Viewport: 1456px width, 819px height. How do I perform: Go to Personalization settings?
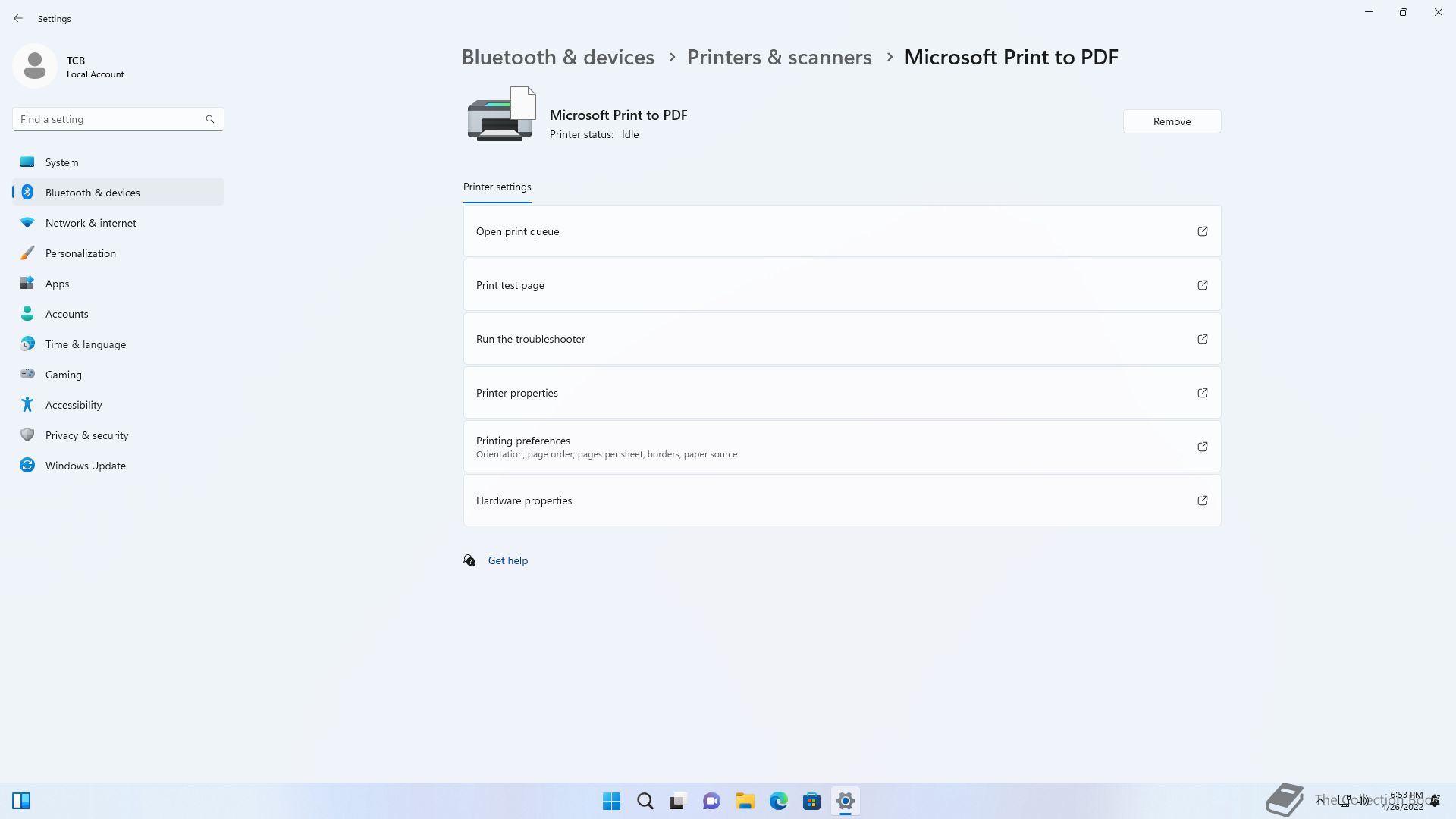click(x=118, y=253)
